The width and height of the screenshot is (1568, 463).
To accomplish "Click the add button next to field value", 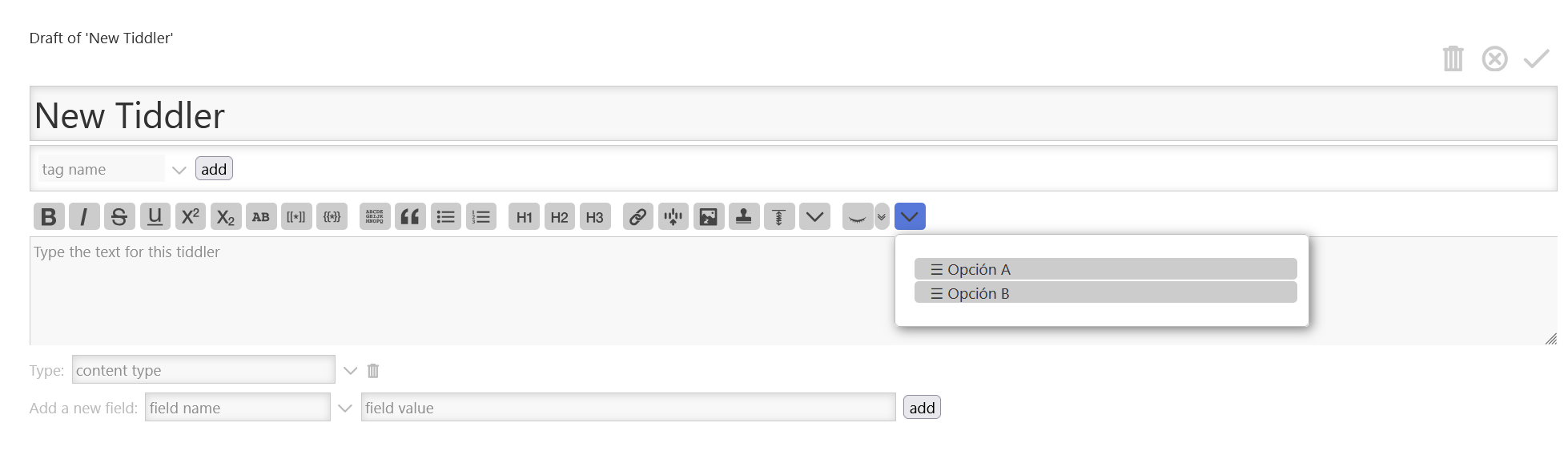I will [922, 408].
